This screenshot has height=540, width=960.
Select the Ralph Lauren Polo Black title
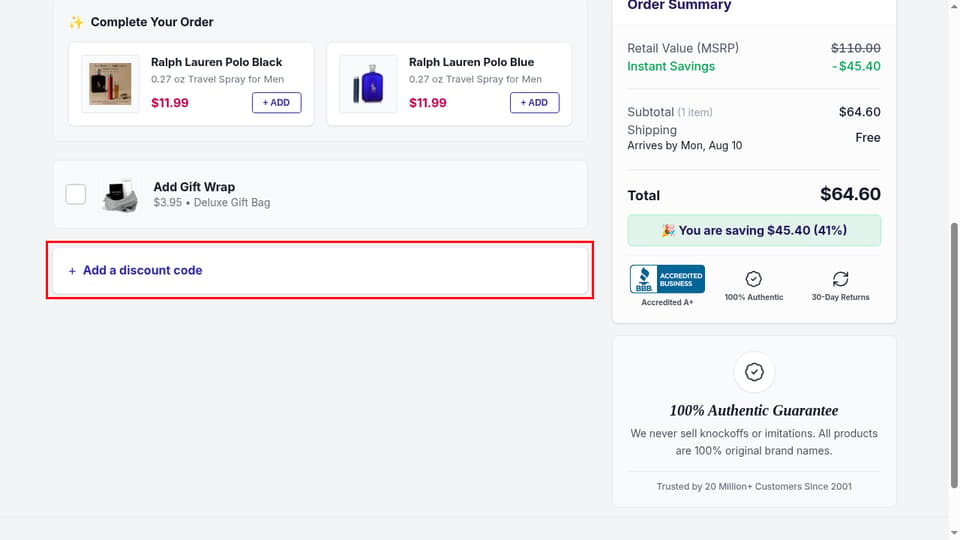click(x=216, y=62)
